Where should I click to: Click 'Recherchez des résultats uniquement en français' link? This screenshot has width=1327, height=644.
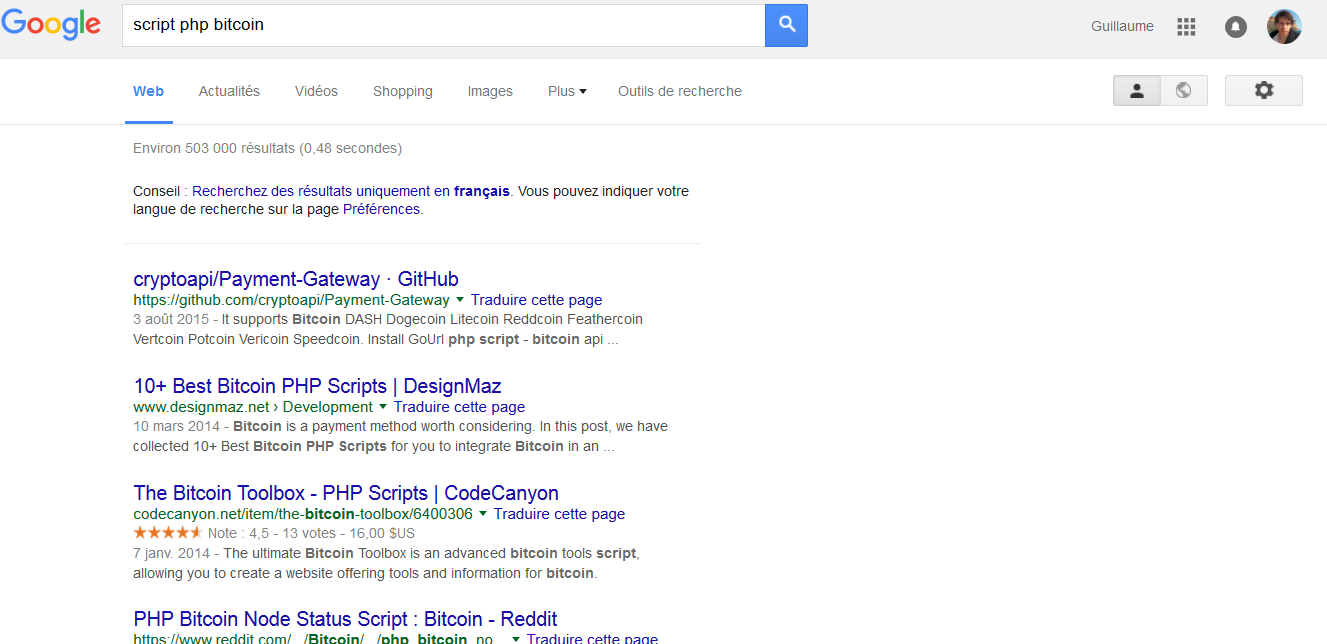pyautogui.click(x=351, y=191)
